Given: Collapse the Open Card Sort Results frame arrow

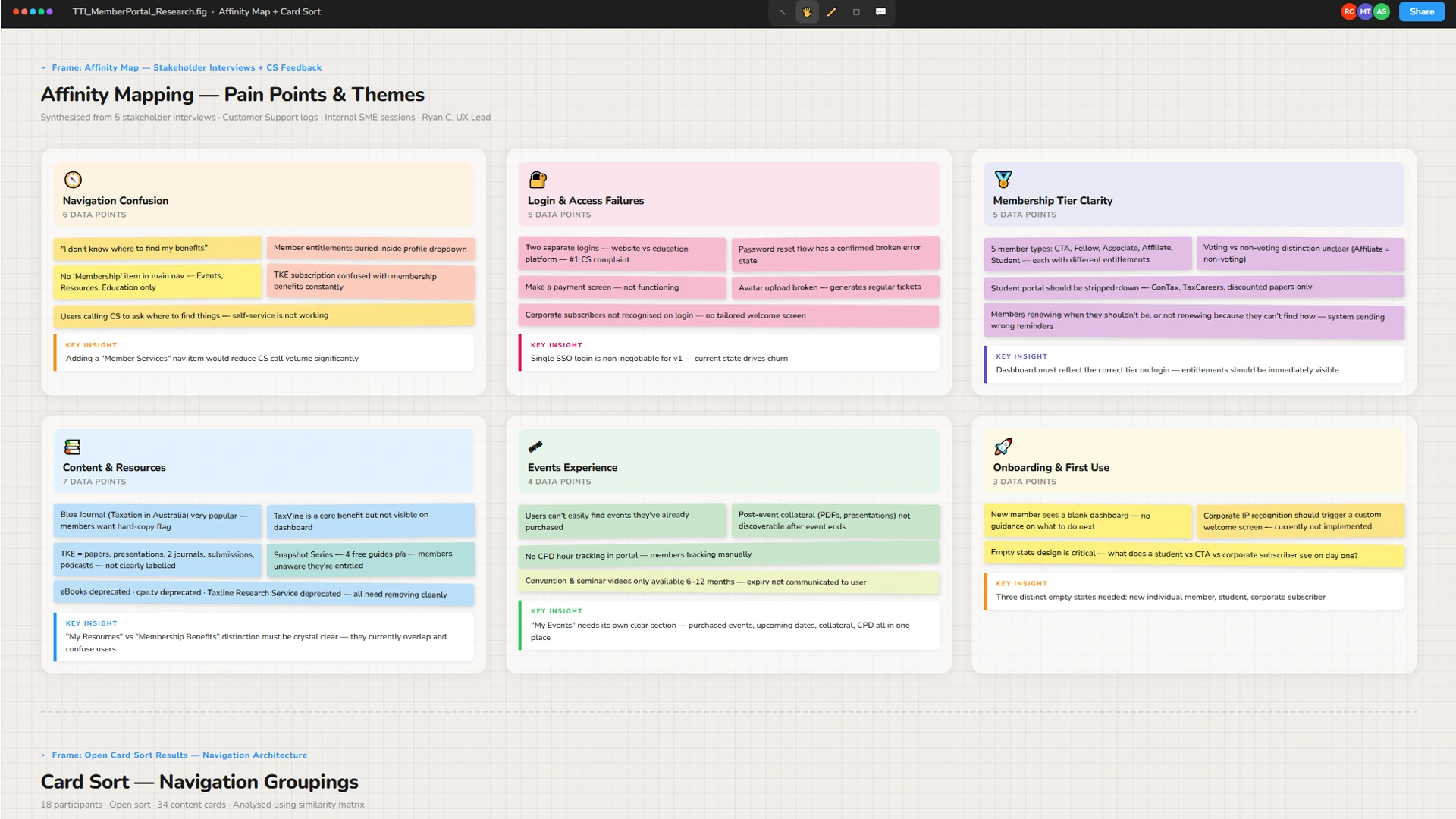Looking at the screenshot, I should point(44,755).
